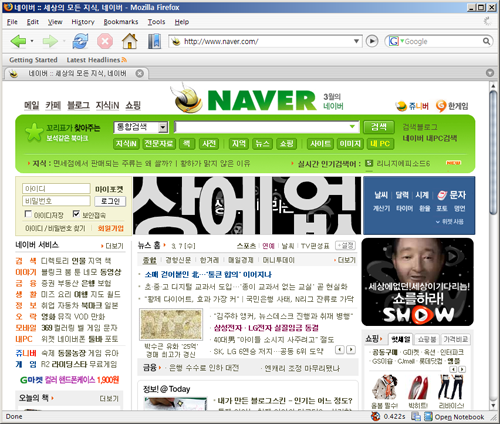Click the Forward arrow button
This screenshot has height=424, width=500.
[x=50, y=41]
